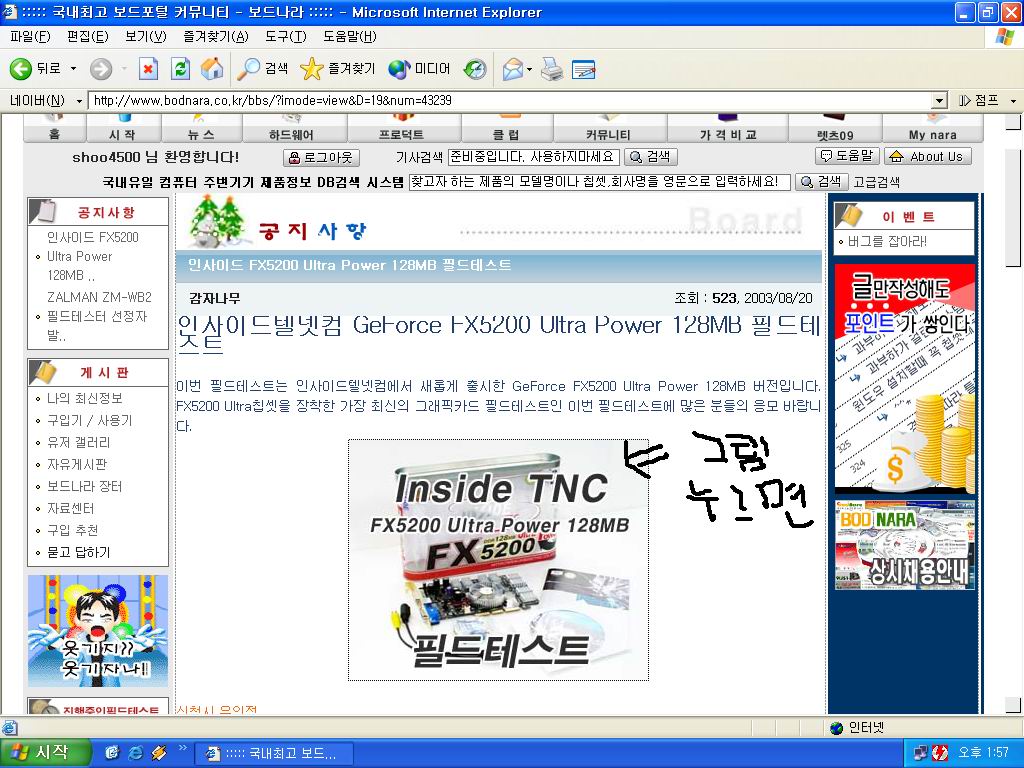Switch to the 뉴스 site tab

pyautogui.click(x=201, y=129)
